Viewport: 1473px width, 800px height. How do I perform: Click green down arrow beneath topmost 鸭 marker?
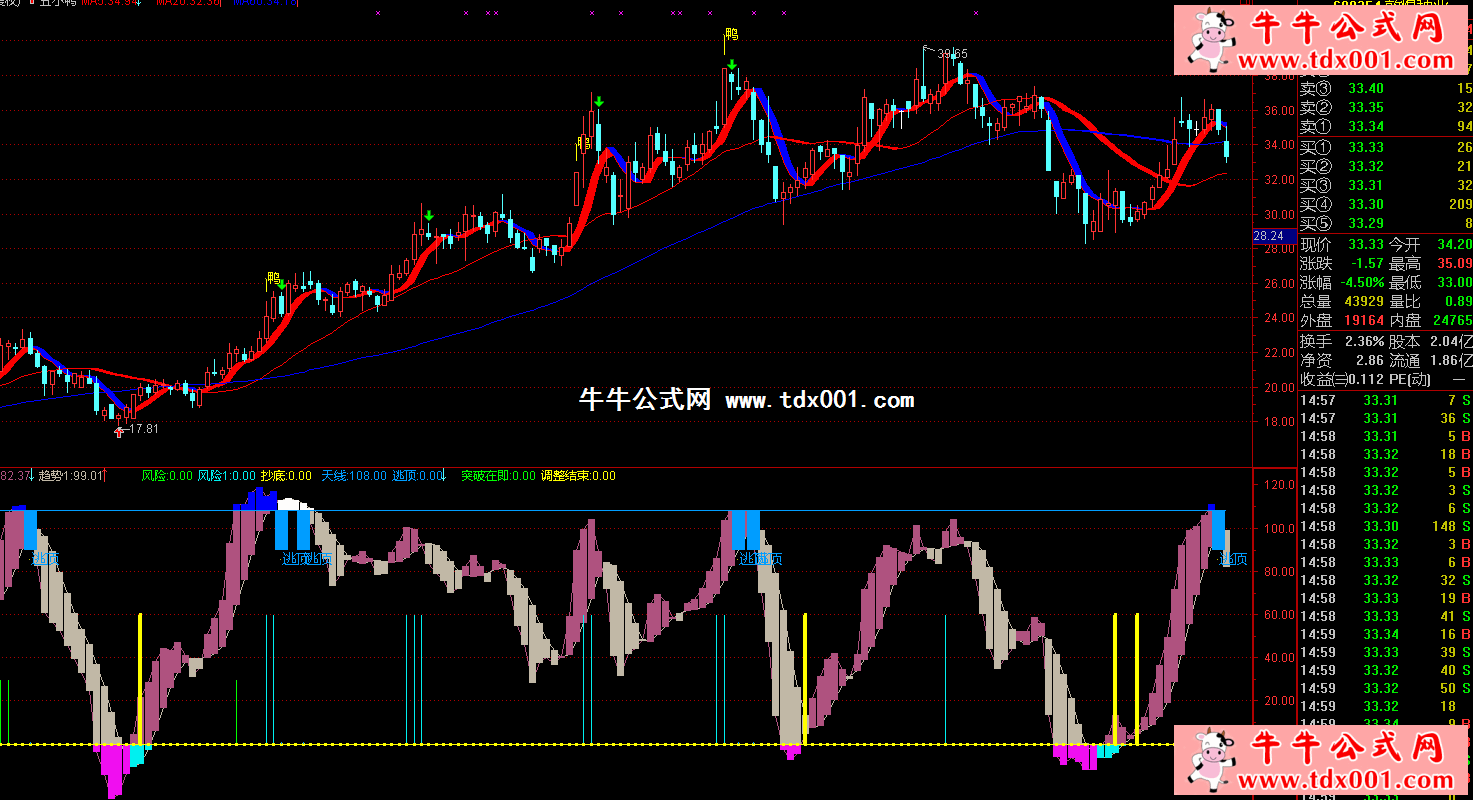tap(732, 66)
